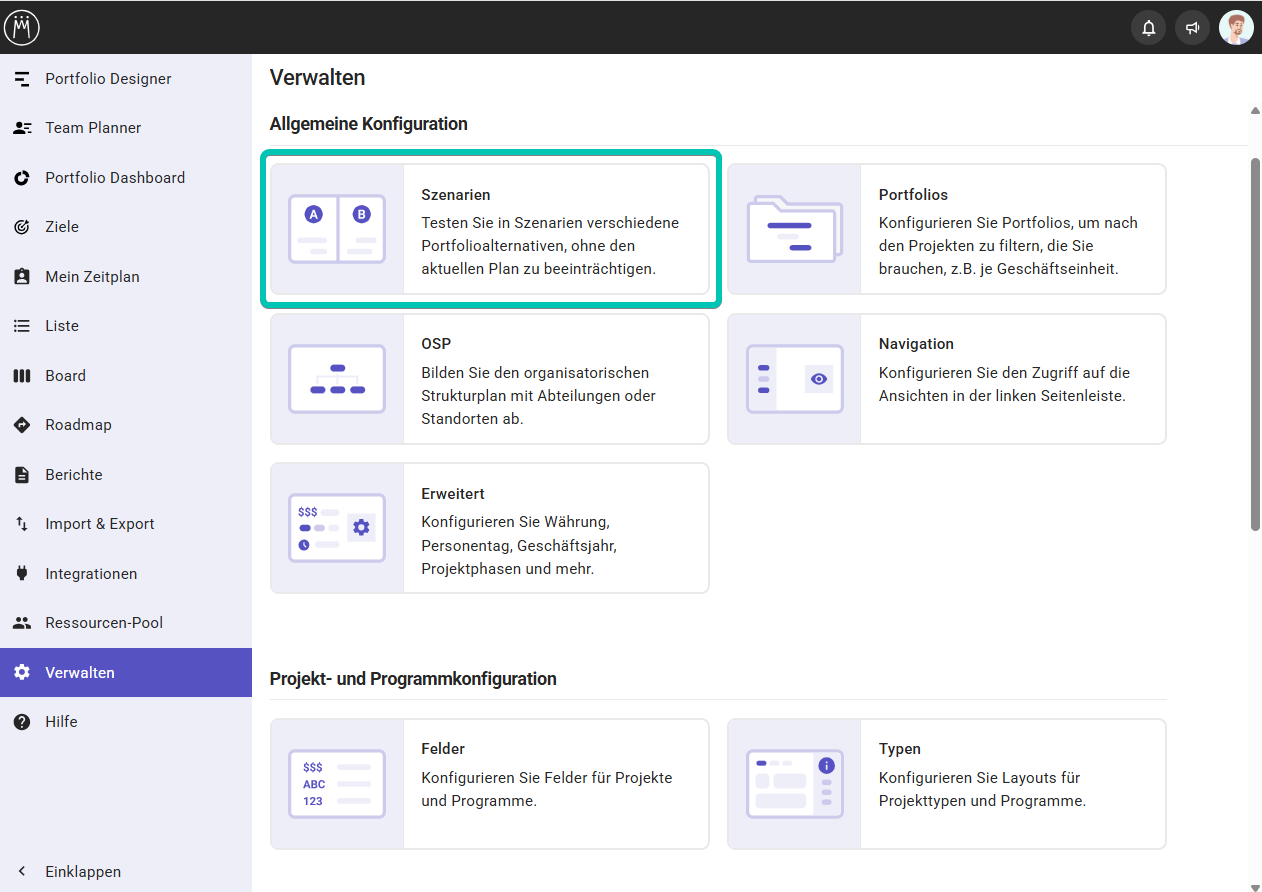
Task: Click the Navigation card eye illustration
Action: [818, 379]
